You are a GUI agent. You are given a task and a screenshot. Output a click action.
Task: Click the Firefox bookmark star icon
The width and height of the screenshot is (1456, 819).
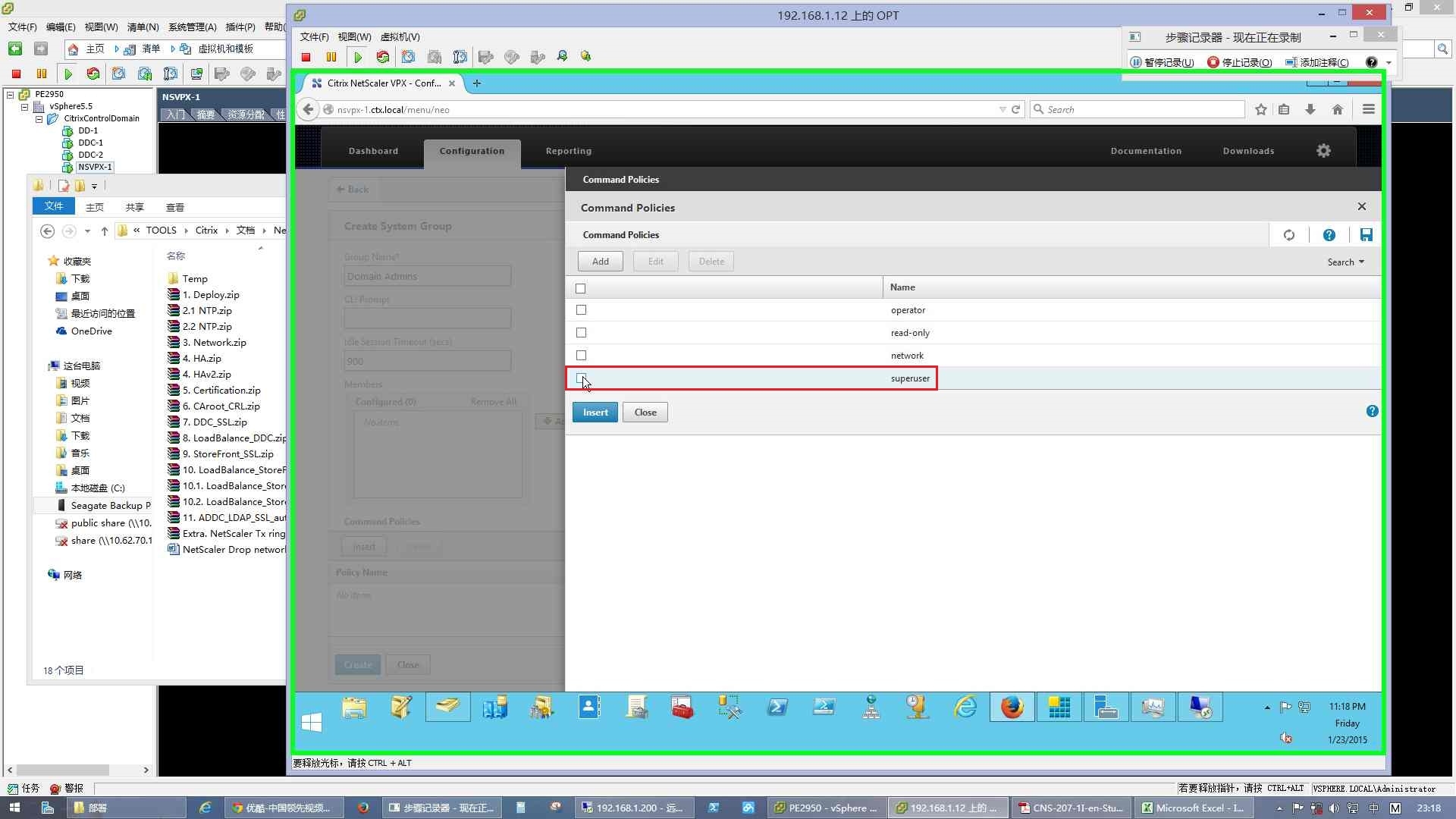[1261, 109]
